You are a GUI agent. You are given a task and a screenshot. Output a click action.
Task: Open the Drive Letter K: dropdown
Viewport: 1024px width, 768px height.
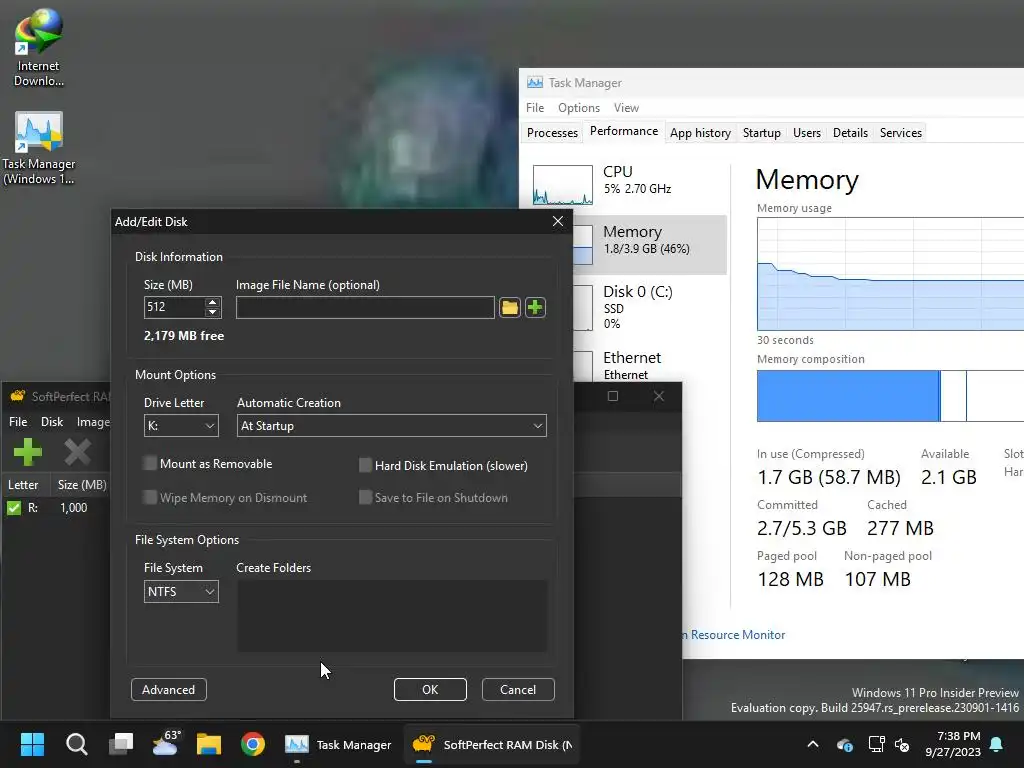tap(181, 426)
